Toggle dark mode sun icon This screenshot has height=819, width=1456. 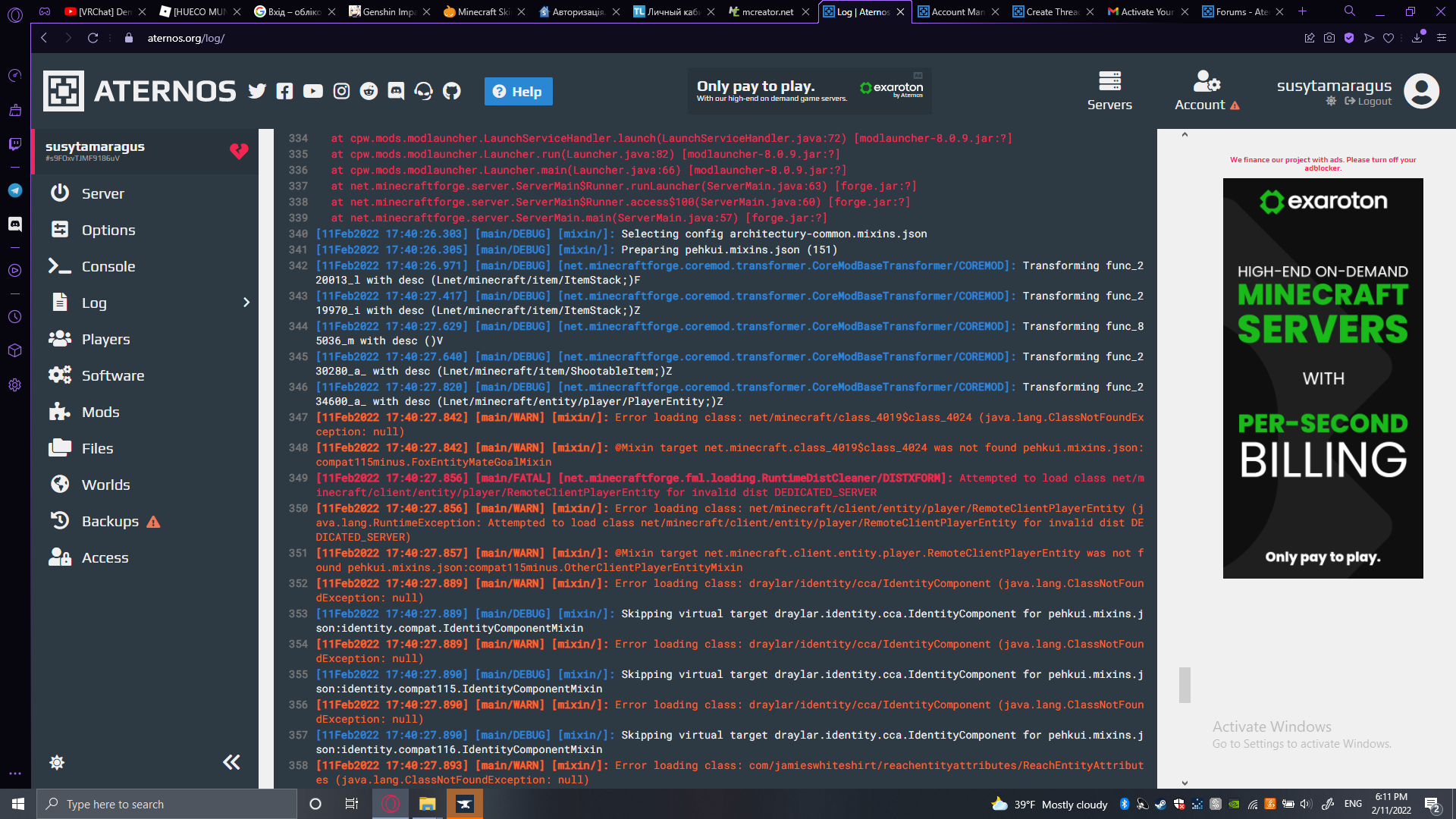[57, 762]
